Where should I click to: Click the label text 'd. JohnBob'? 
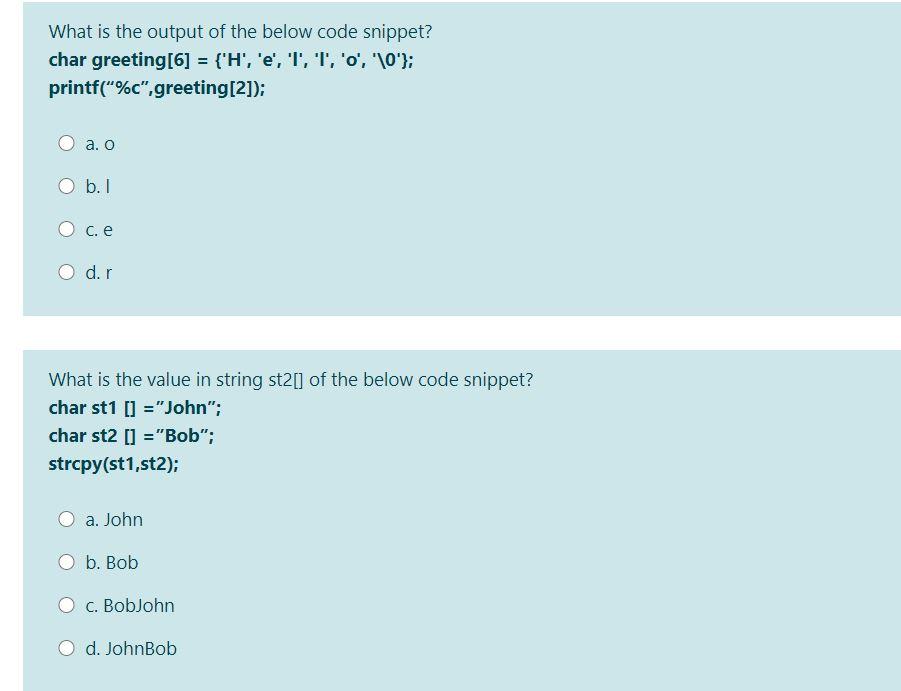point(131,648)
